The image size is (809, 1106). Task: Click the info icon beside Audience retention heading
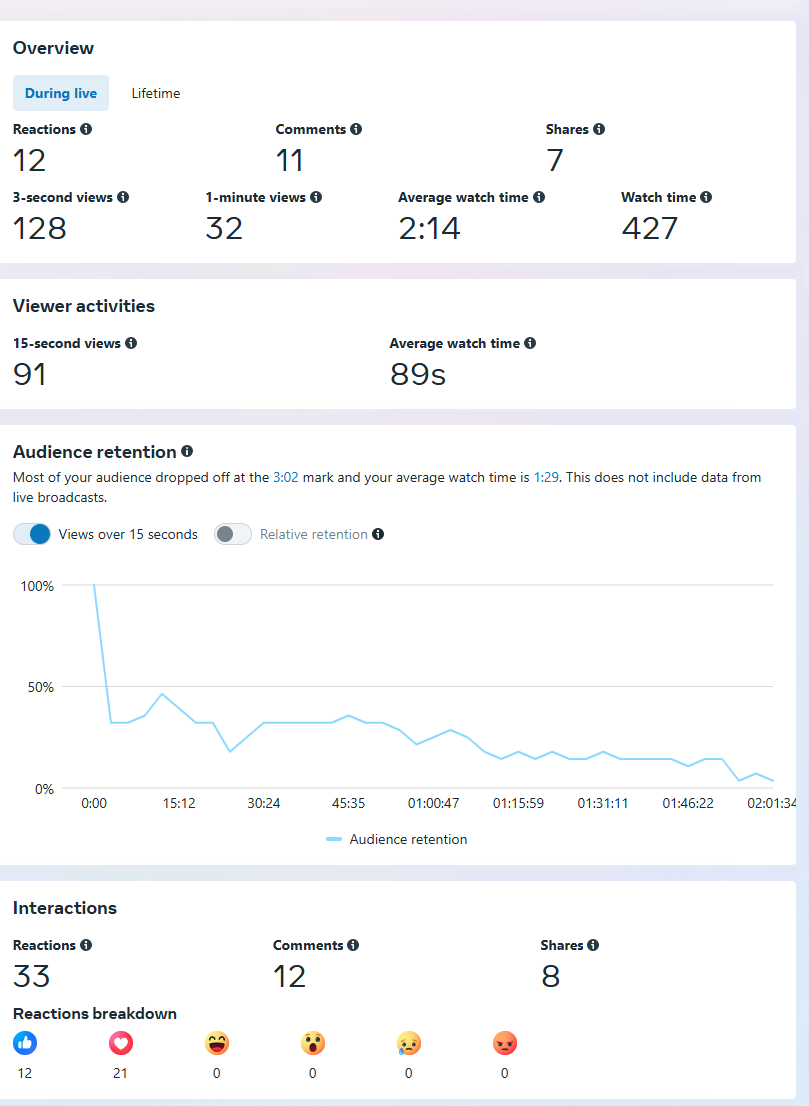[187, 452]
